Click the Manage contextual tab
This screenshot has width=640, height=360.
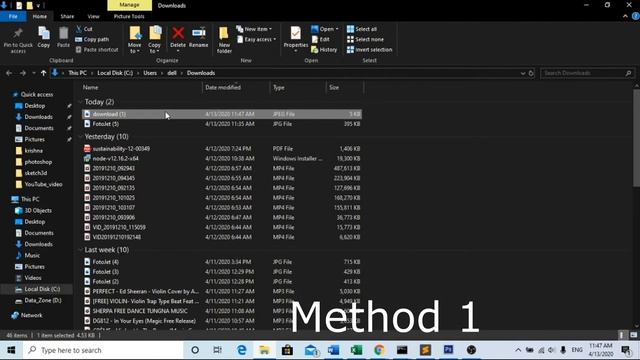pos(129,5)
